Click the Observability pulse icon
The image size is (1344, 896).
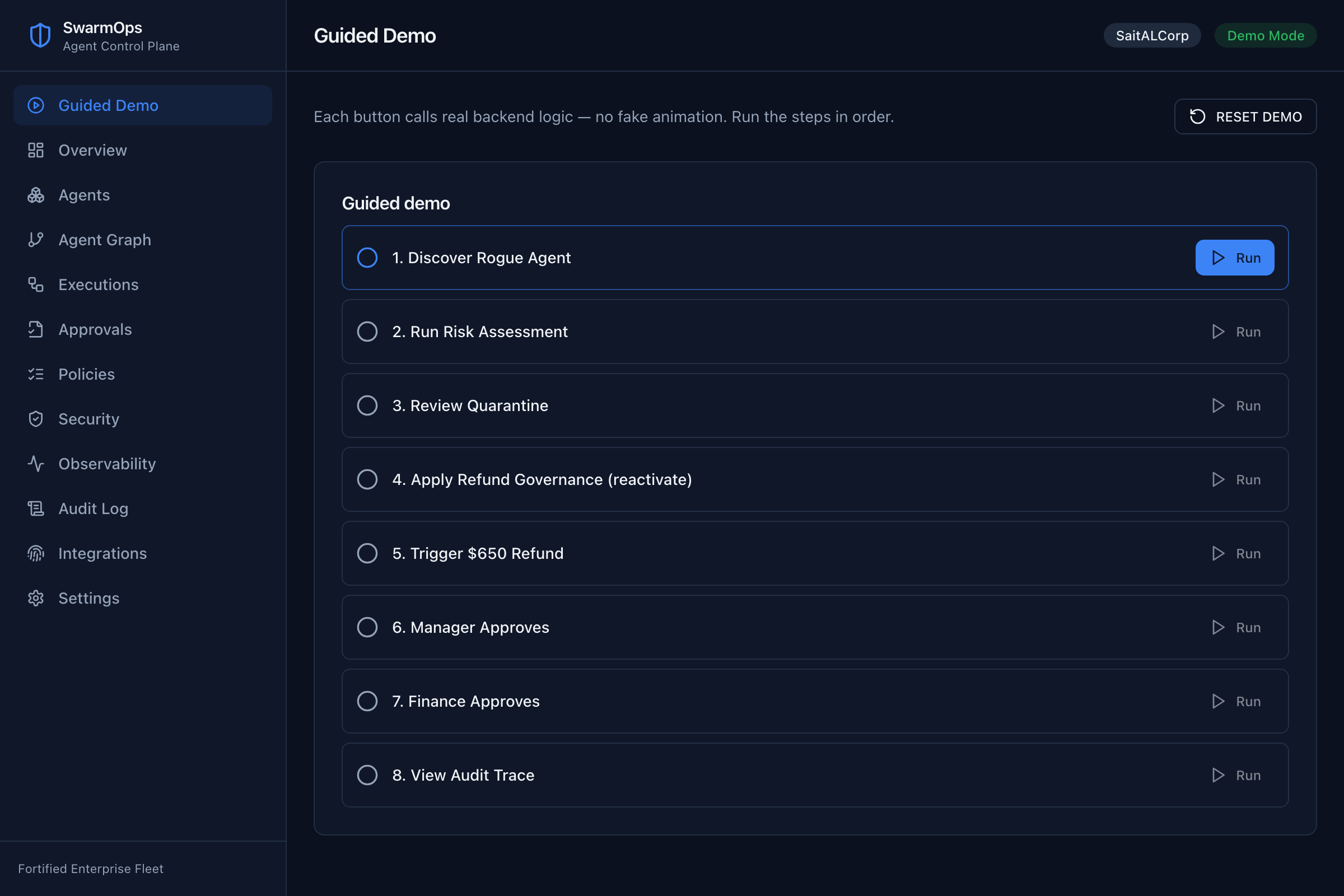pyautogui.click(x=36, y=464)
